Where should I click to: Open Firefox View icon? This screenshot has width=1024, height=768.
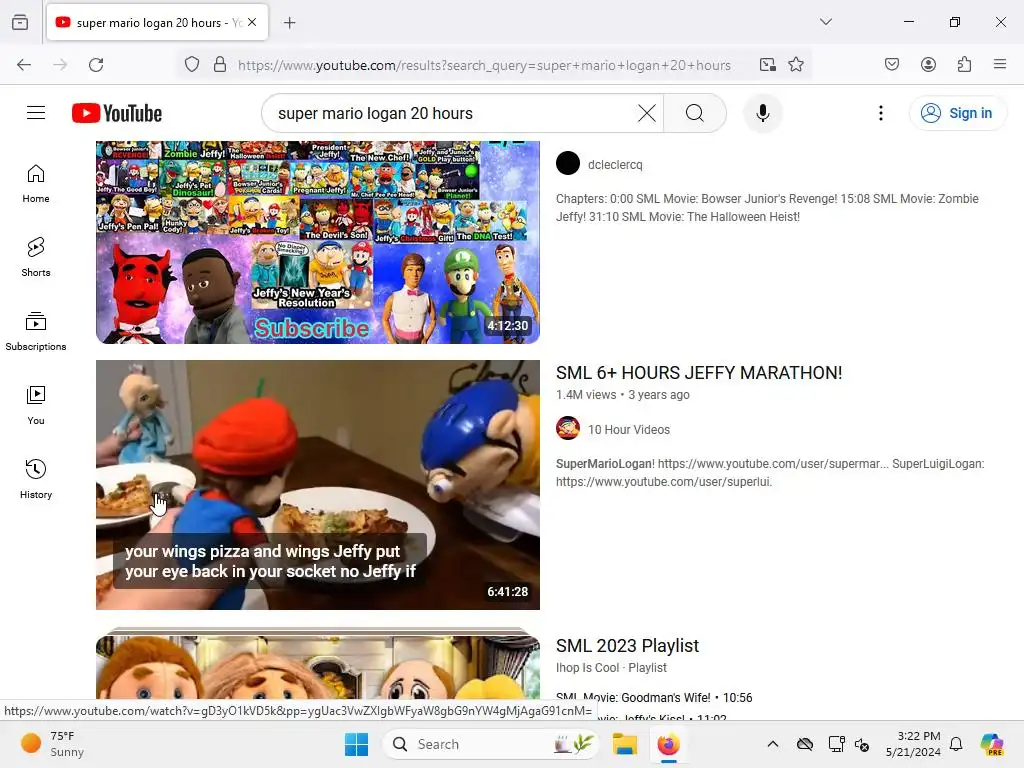[x=20, y=22]
